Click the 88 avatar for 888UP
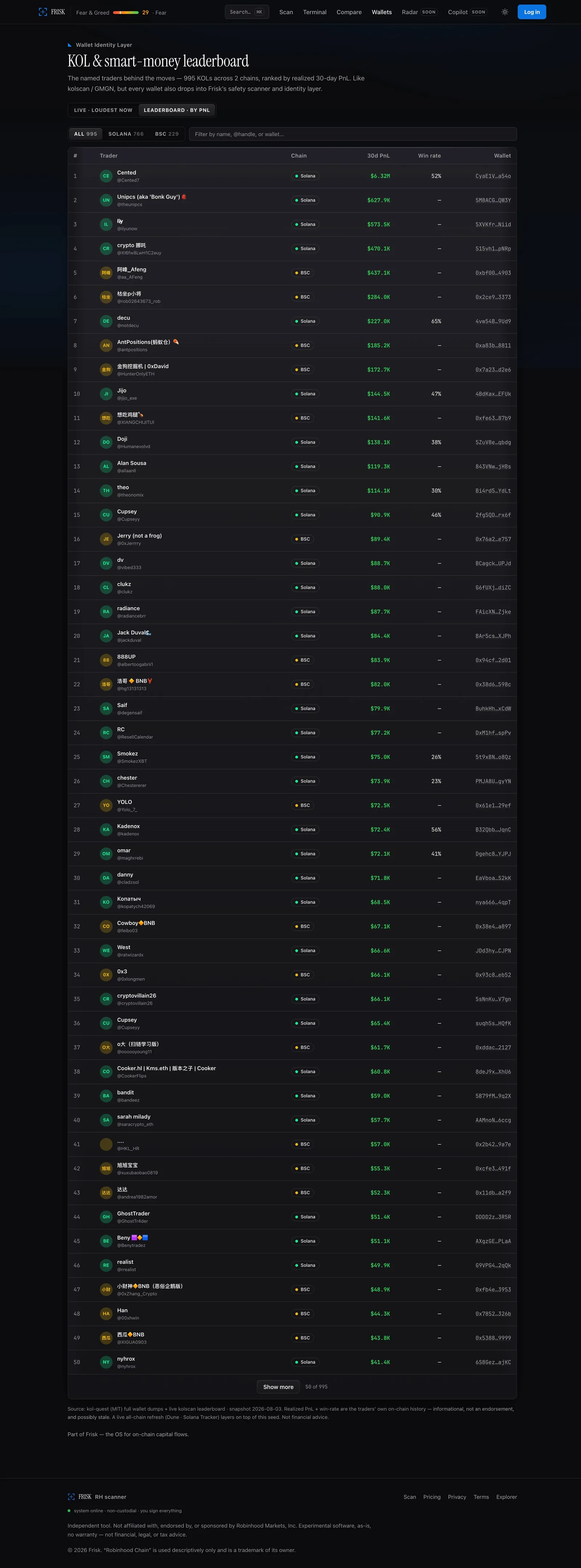581x1568 pixels. coord(106,660)
